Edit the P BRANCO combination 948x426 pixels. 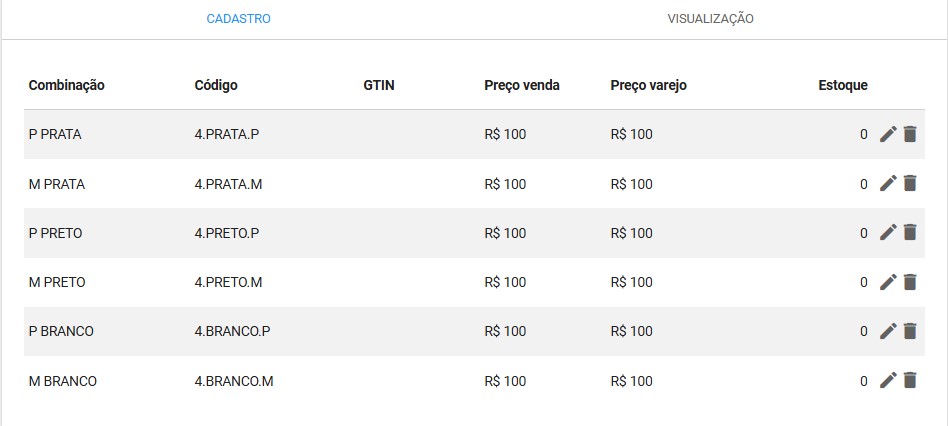(888, 331)
